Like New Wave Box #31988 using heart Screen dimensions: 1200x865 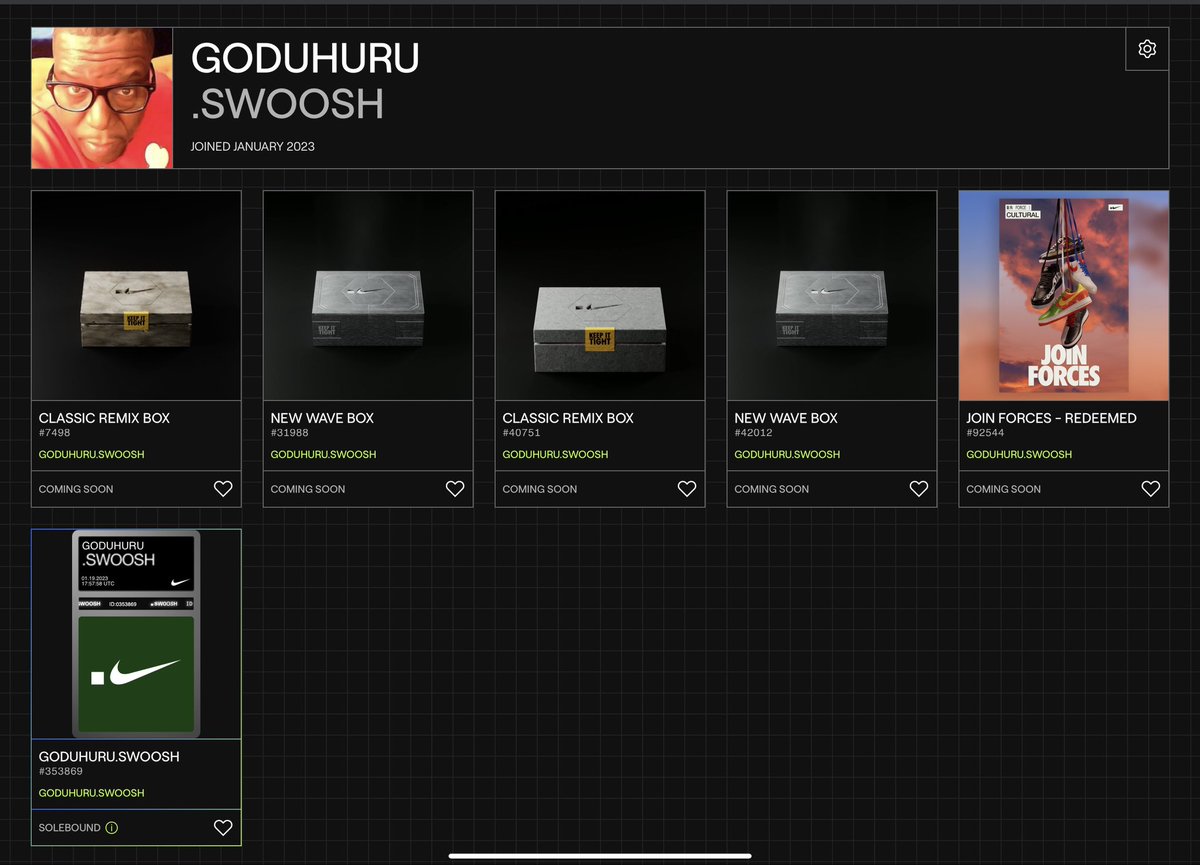click(x=455, y=489)
